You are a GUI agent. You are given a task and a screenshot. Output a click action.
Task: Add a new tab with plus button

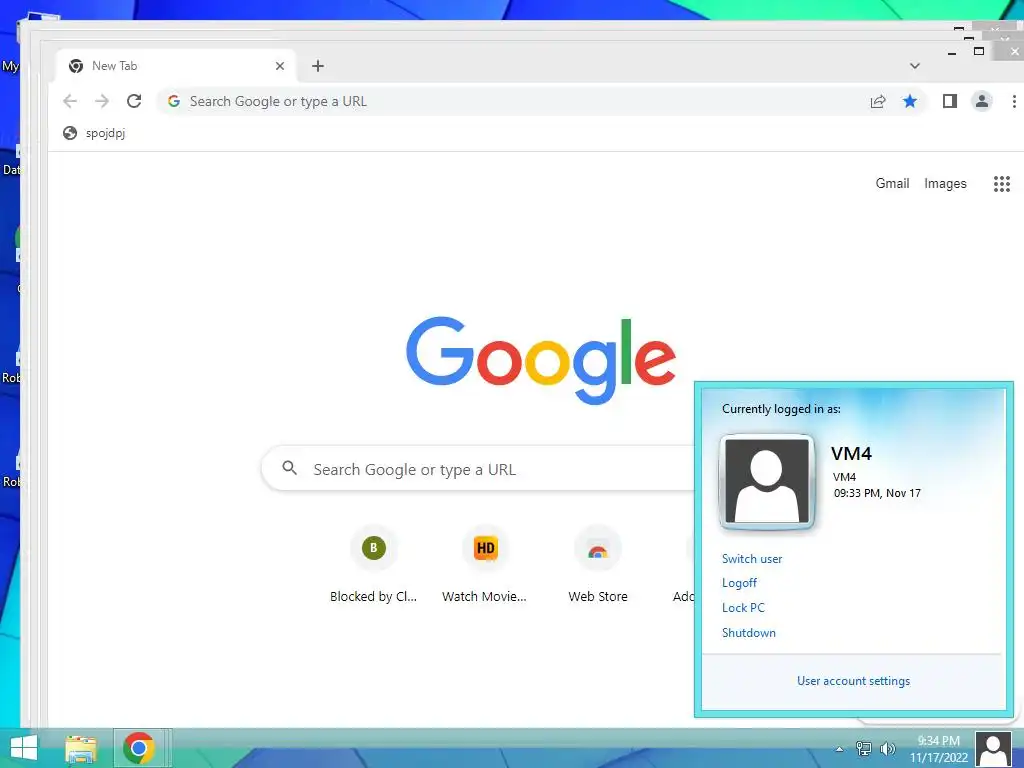pos(317,66)
